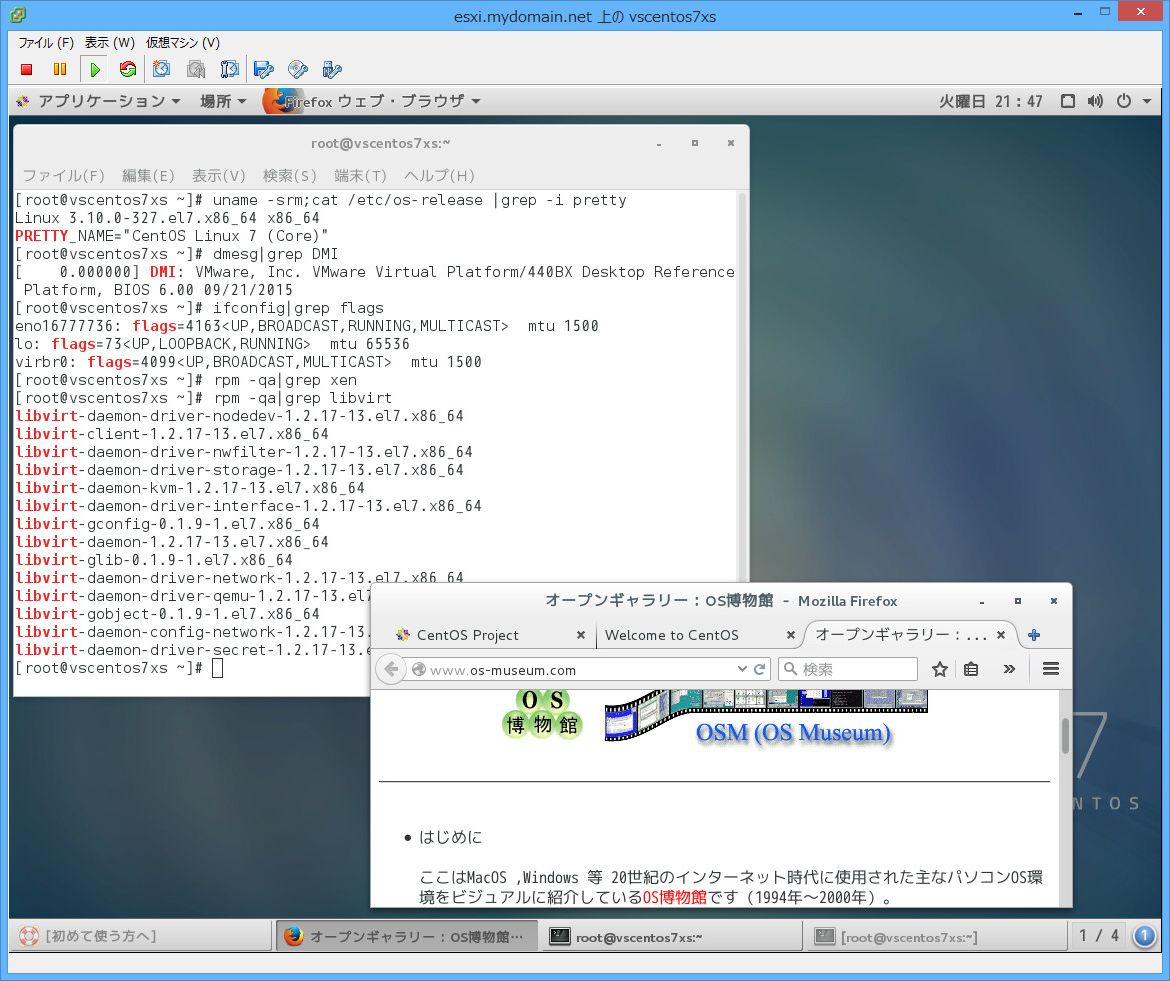
Task: Open terminal ファイル(F) menu
Action: coord(63,175)
